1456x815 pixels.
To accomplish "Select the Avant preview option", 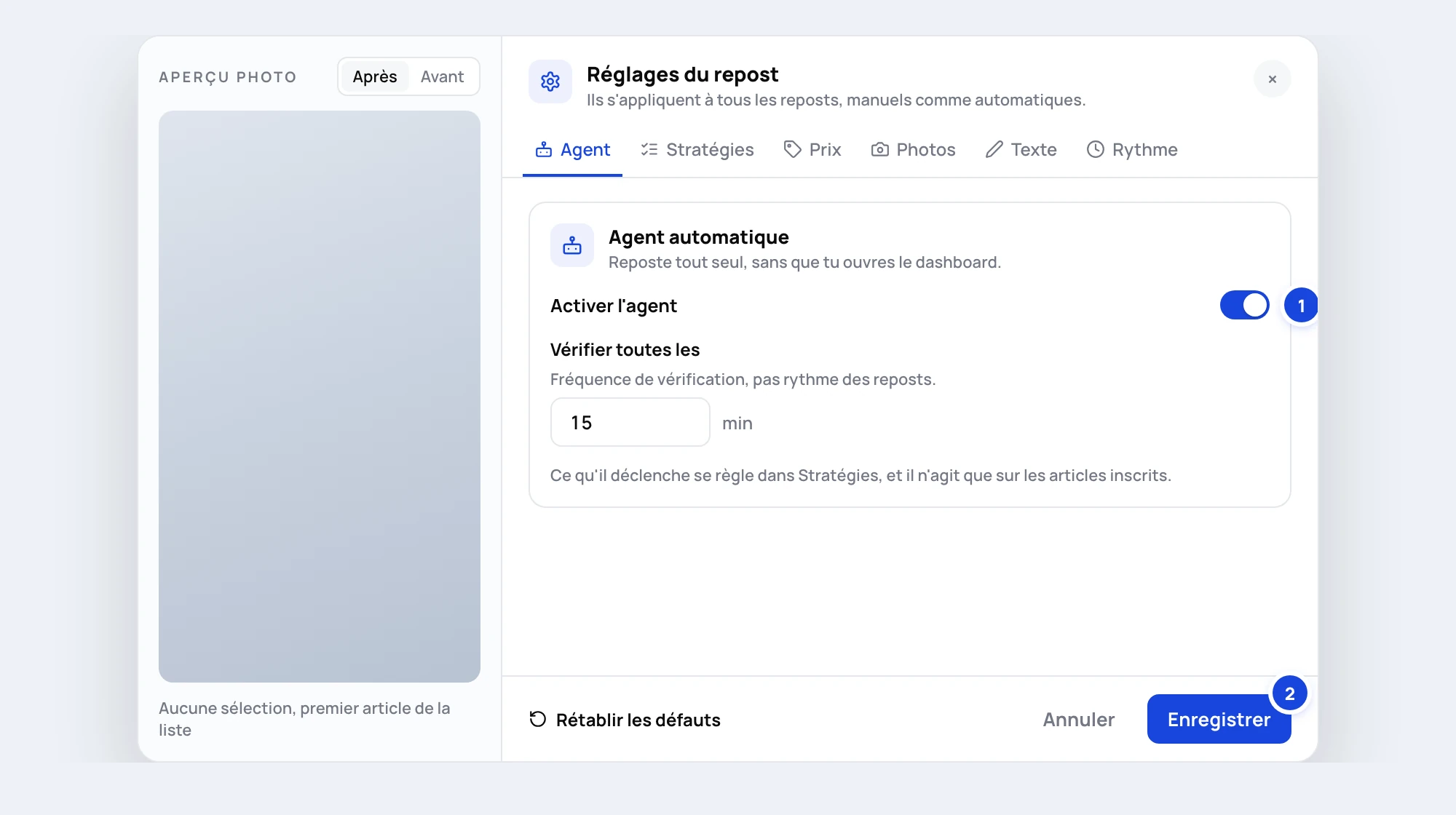I will click(443, 76).
